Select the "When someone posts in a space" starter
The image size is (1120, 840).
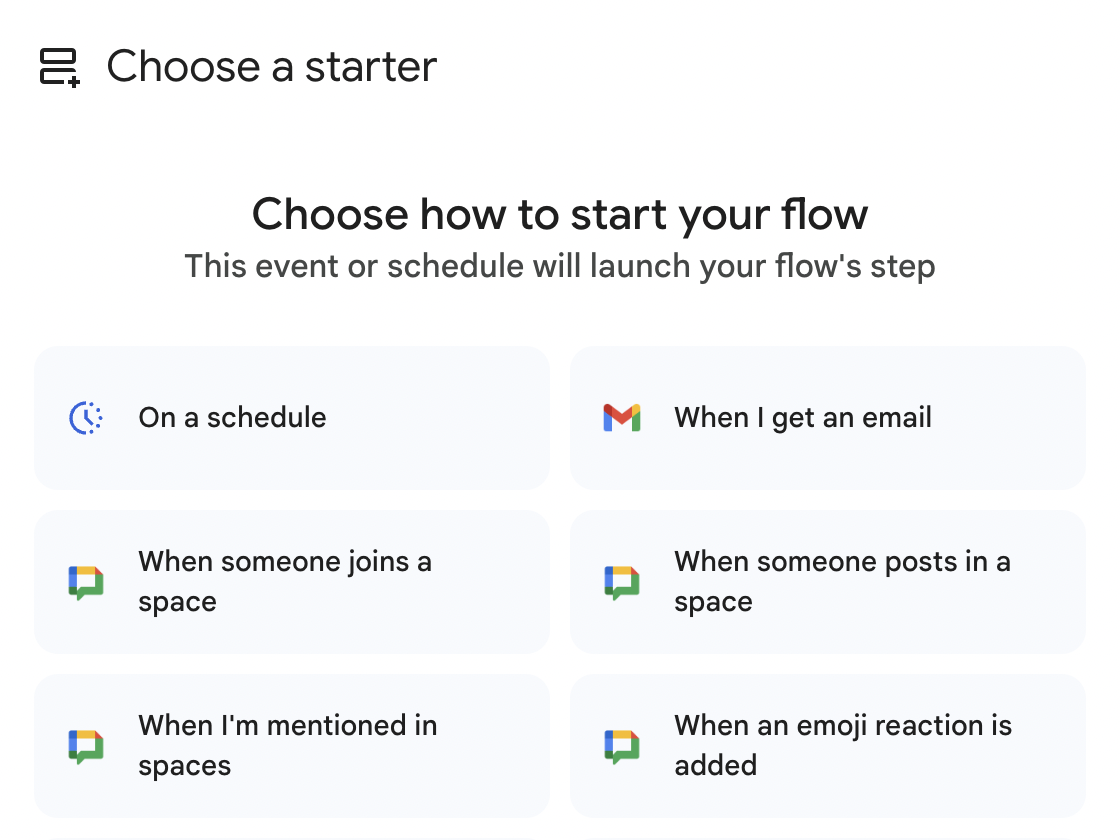click(827, 581)
